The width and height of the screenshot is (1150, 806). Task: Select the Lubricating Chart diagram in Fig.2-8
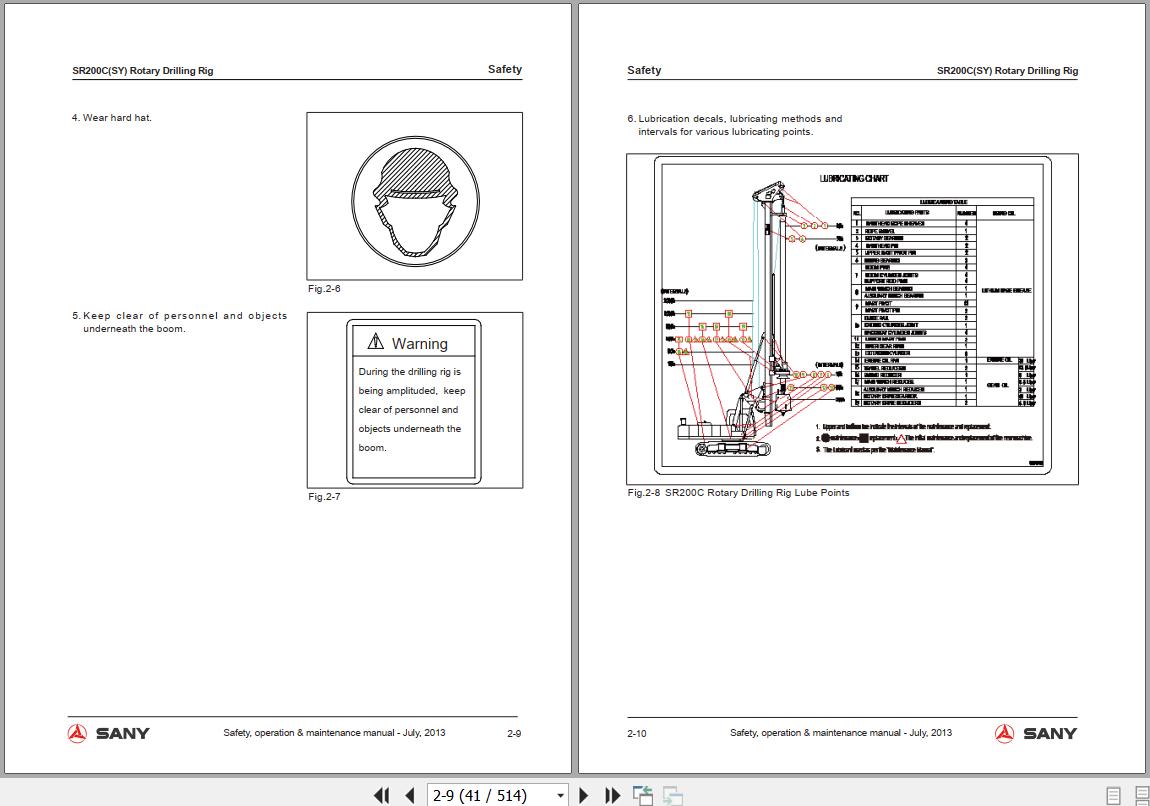coord(851,318)
